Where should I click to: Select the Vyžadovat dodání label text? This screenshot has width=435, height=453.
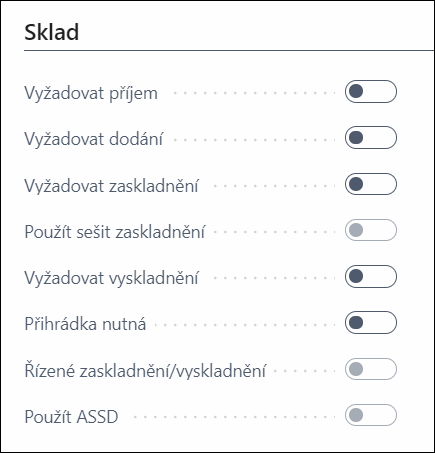(x=94, y=139)
